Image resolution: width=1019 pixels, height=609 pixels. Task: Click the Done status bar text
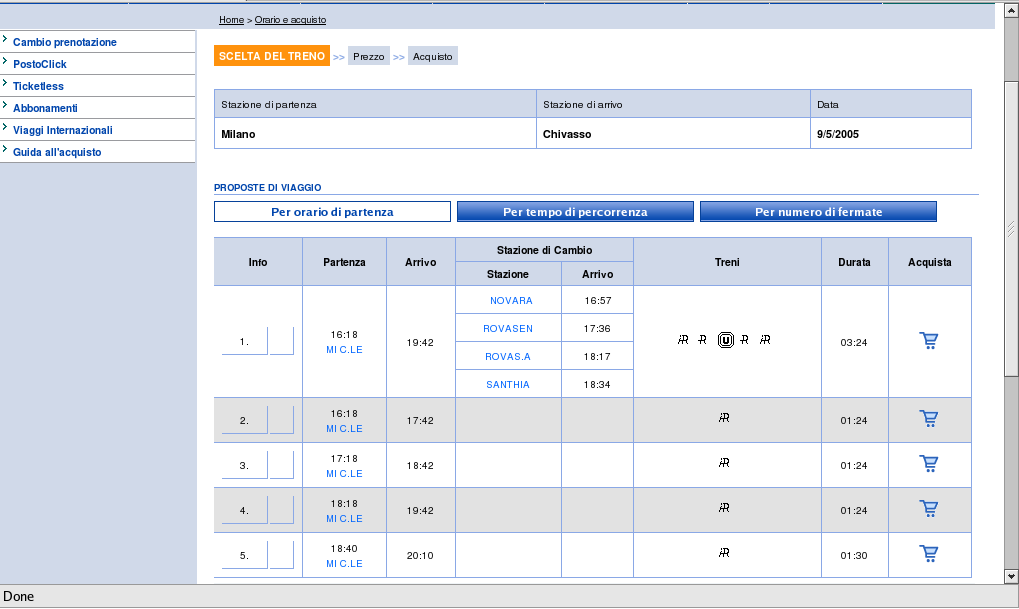(x=19, y=597)
